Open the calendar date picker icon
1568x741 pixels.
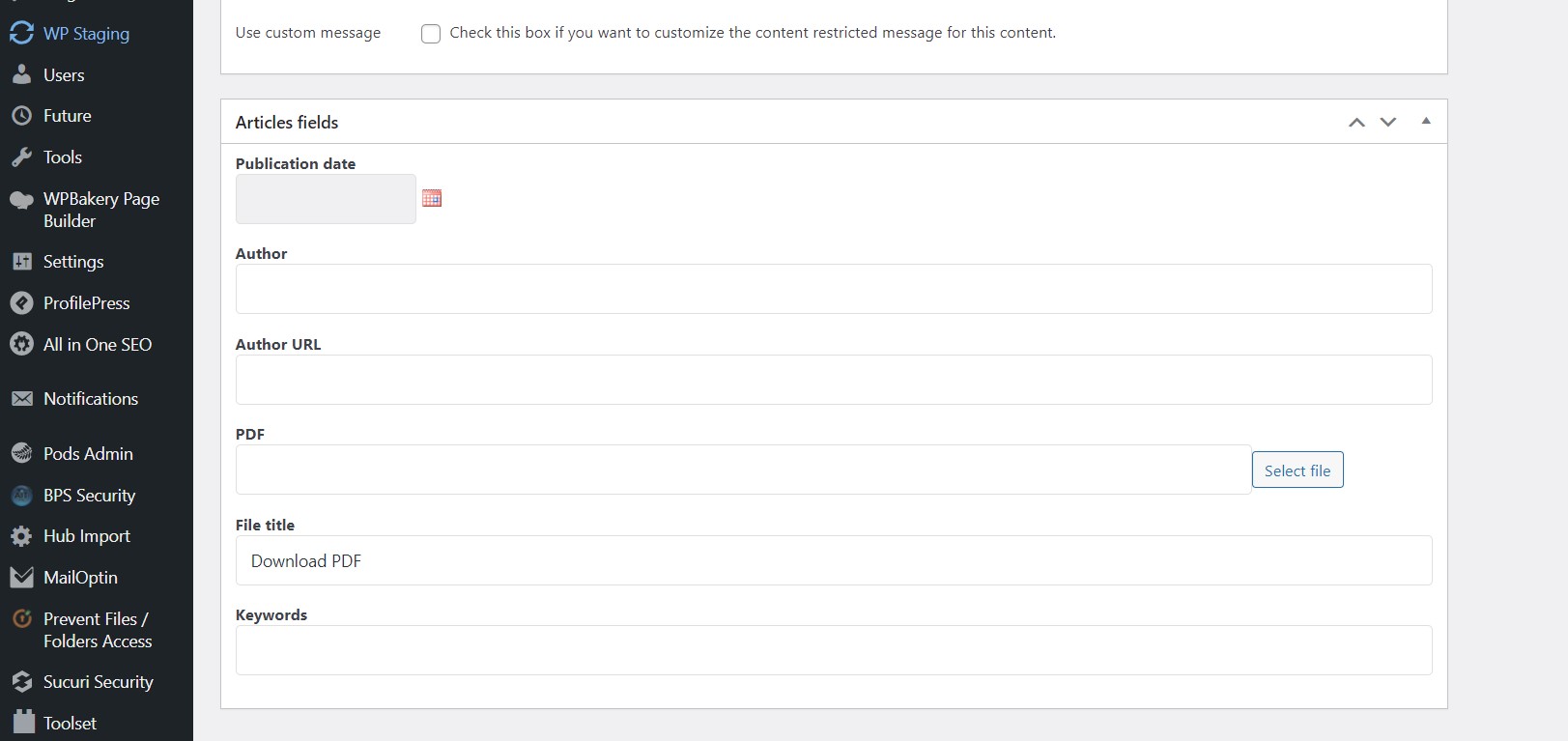(x=432, y=198)
